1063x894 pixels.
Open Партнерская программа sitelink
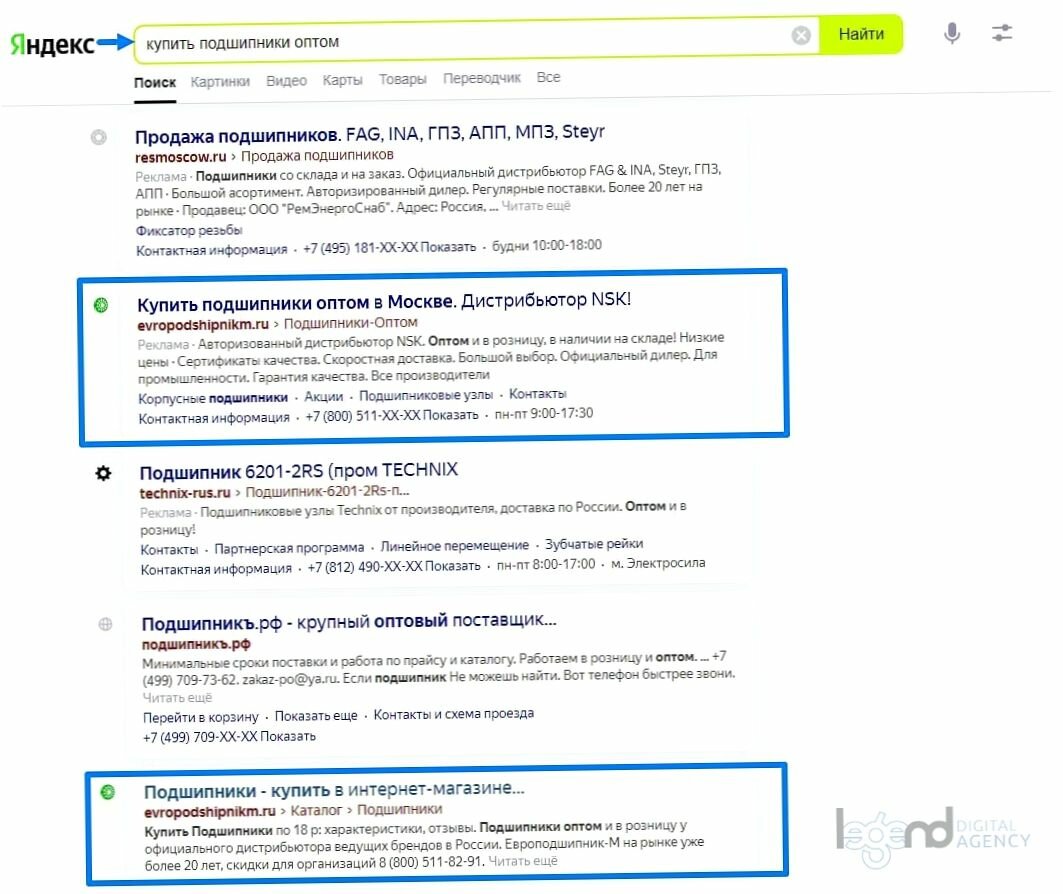pos(289,548)
